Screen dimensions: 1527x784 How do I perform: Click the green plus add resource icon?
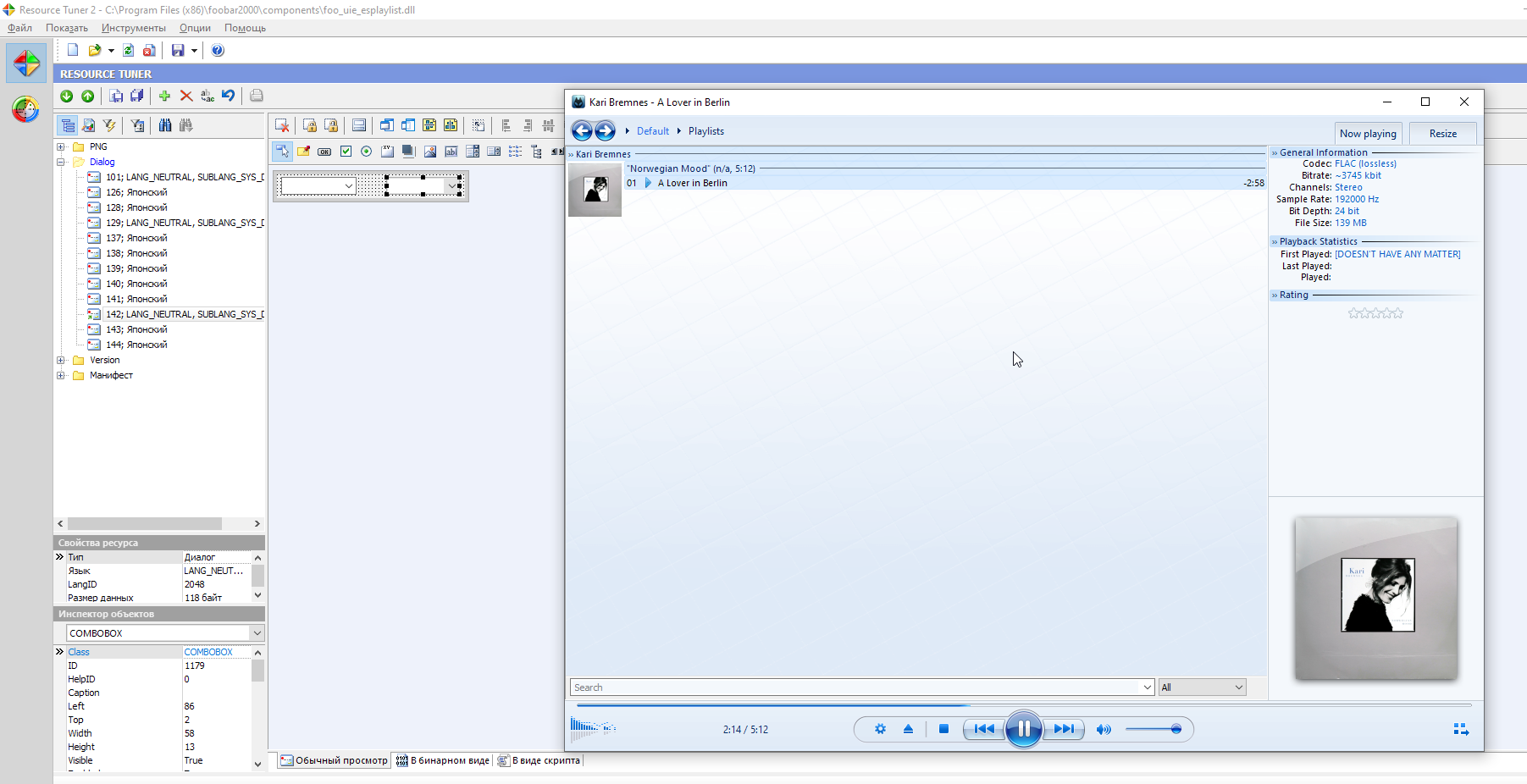[164, 97]
